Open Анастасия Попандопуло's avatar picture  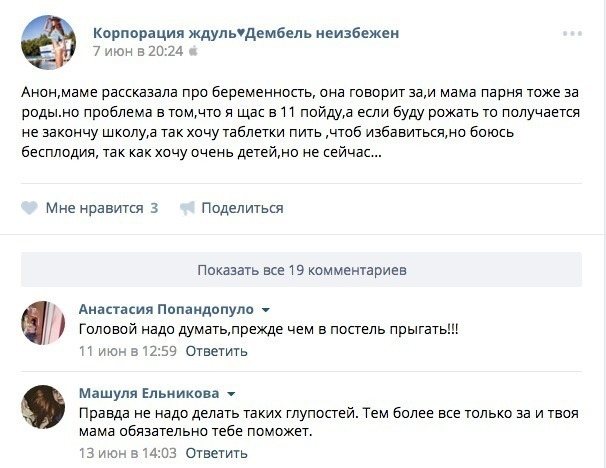pos(44,322)
